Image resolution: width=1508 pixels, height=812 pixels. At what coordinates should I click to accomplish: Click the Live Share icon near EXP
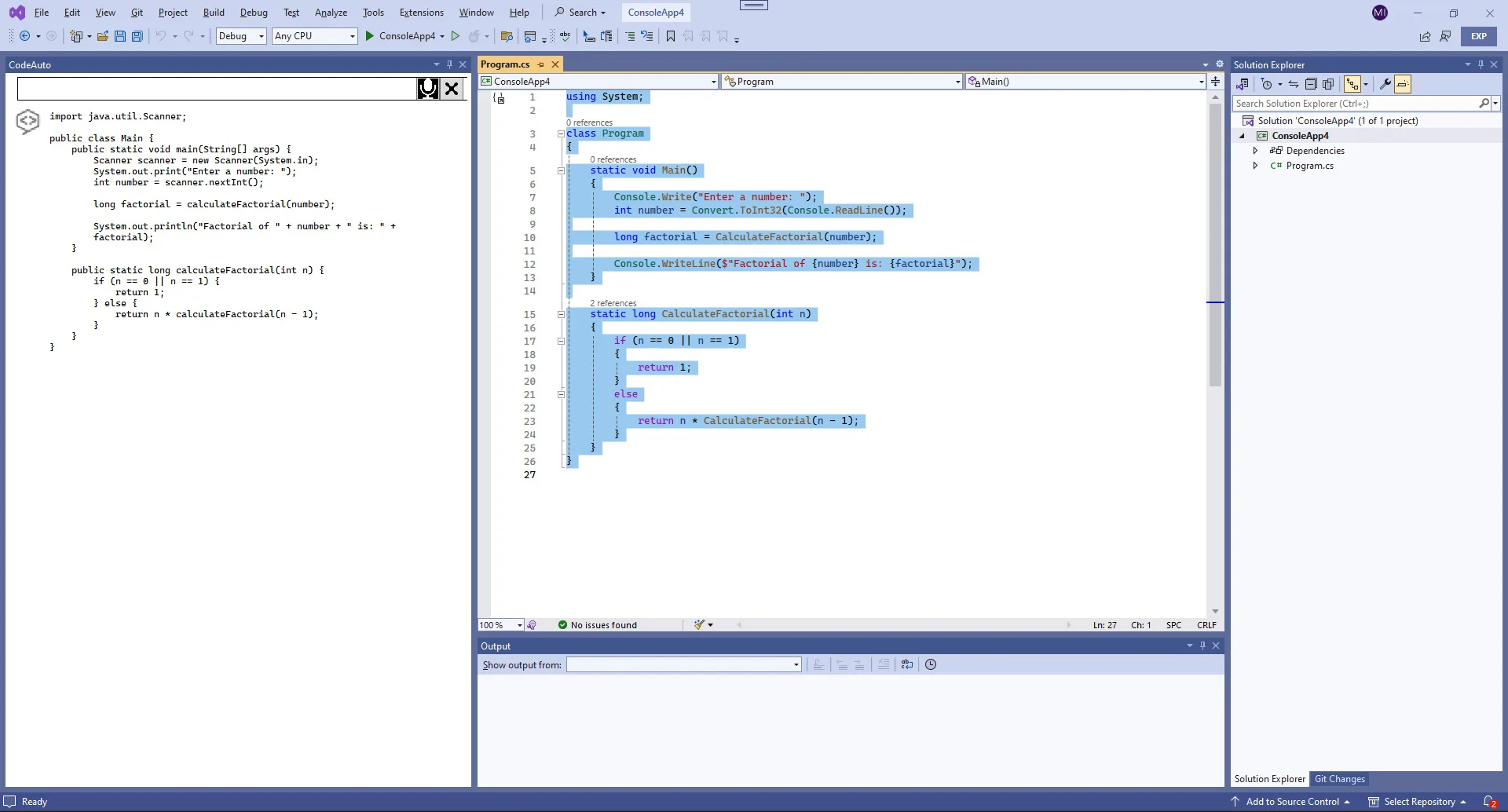[x=1425, y=36]
